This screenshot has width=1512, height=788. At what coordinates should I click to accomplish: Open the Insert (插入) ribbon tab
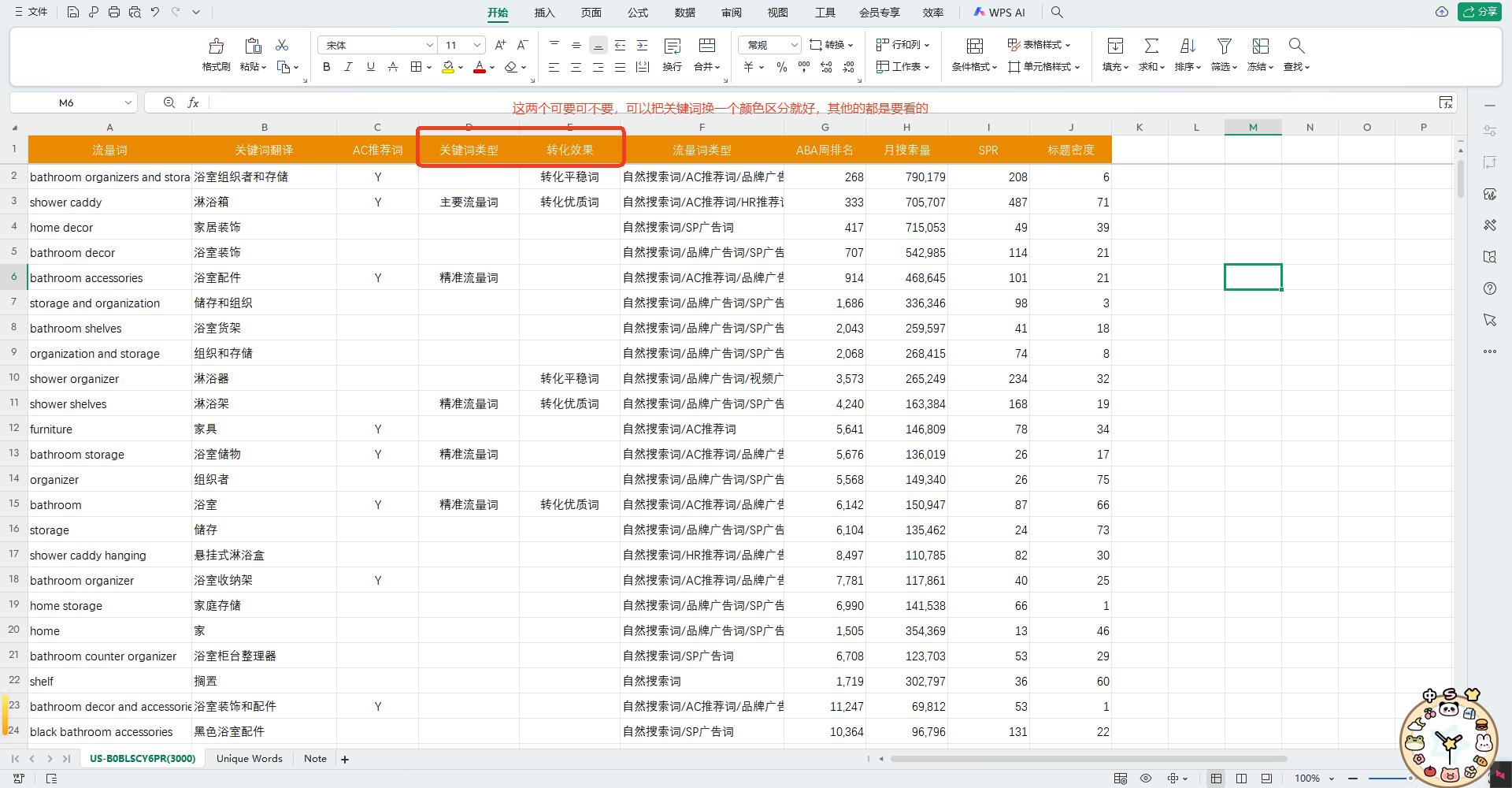pos(544,13)
